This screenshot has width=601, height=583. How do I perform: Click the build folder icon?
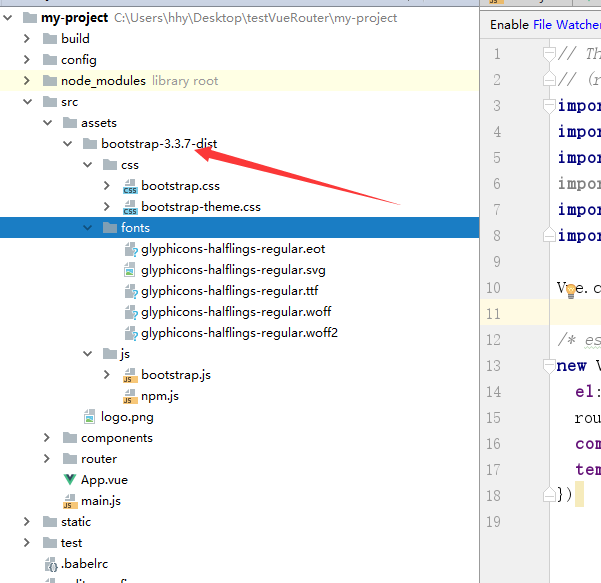(50, 38)
